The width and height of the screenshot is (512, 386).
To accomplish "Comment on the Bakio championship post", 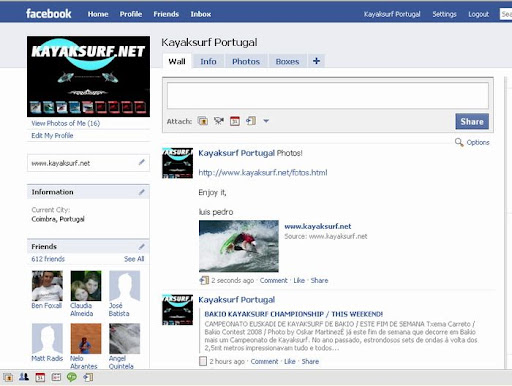I will 264,361.
